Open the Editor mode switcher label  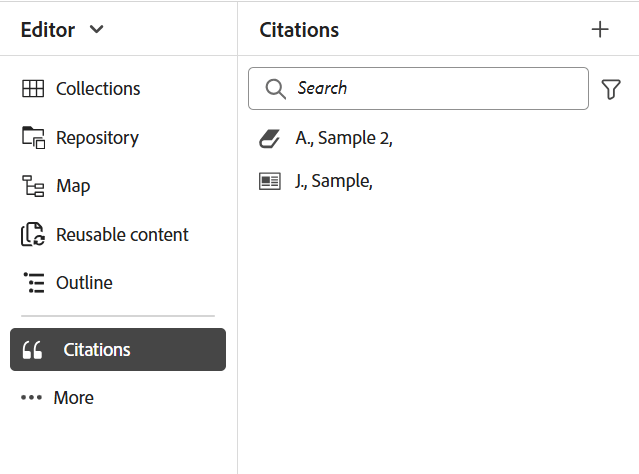point(48,29)
